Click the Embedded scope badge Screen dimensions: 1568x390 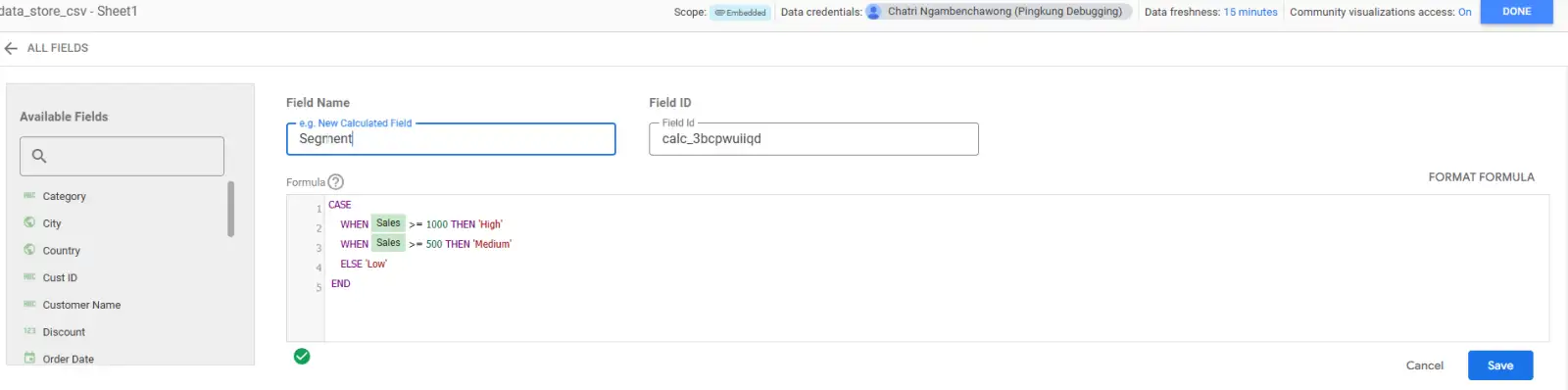click(x=741, y=13)
